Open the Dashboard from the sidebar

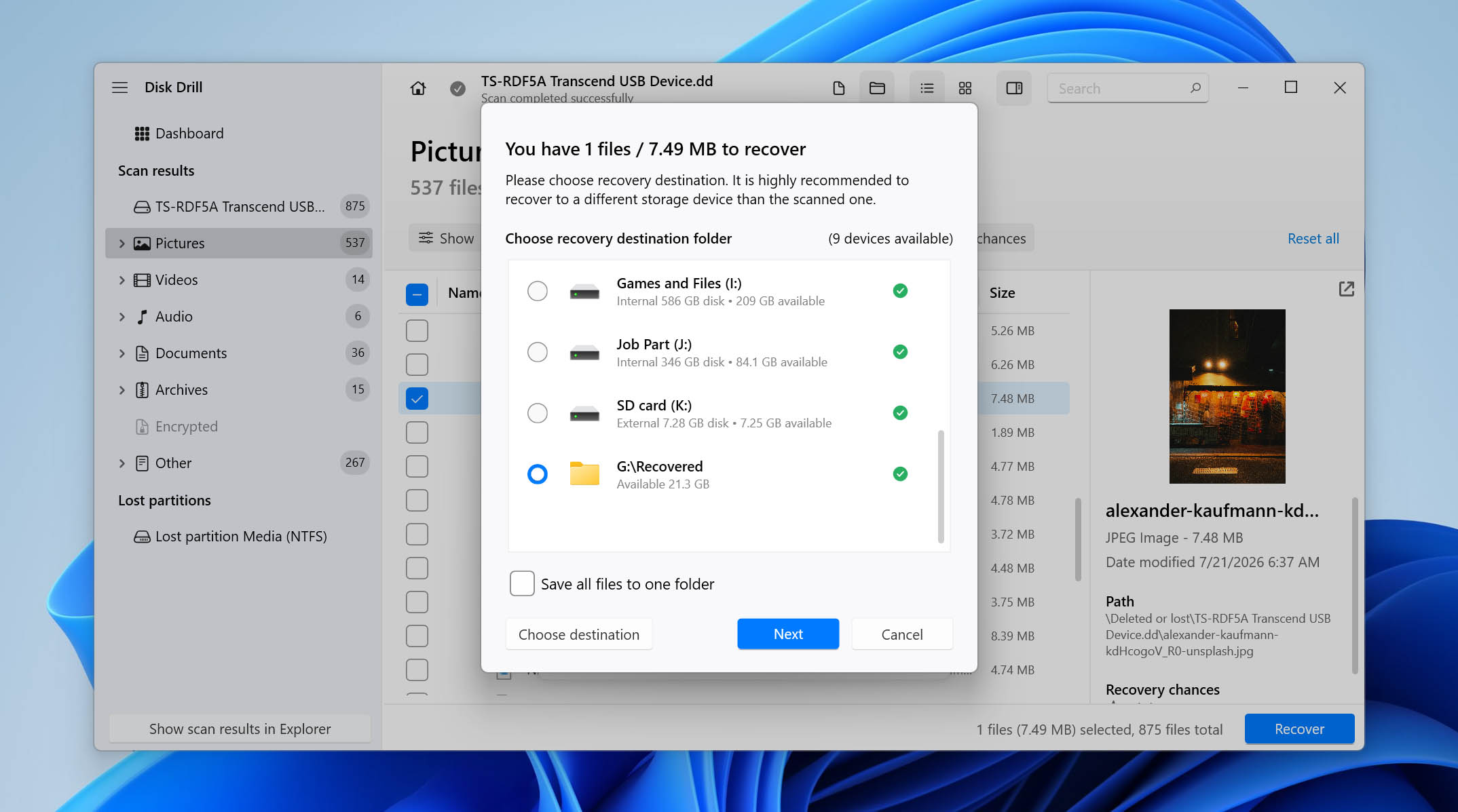pyautogui.click(x=179, y=133)
